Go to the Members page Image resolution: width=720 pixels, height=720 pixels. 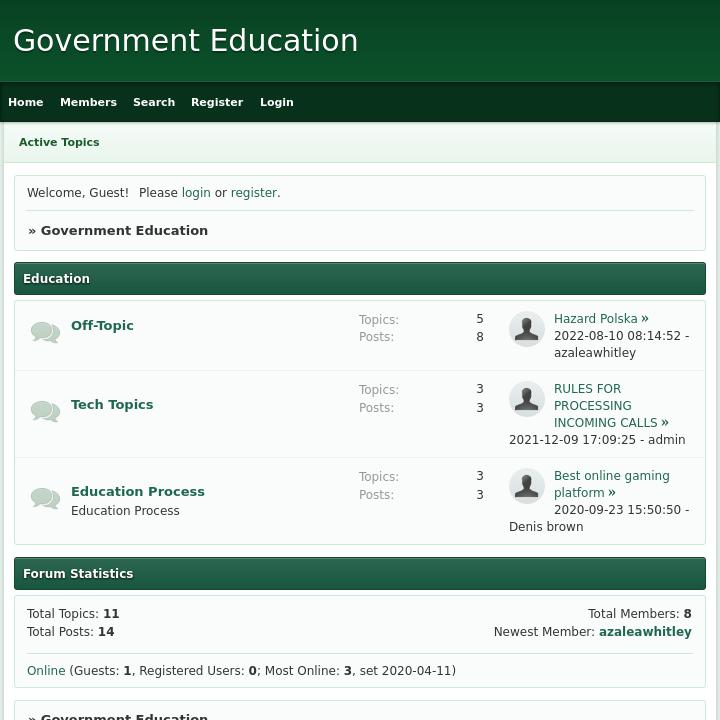88,102
